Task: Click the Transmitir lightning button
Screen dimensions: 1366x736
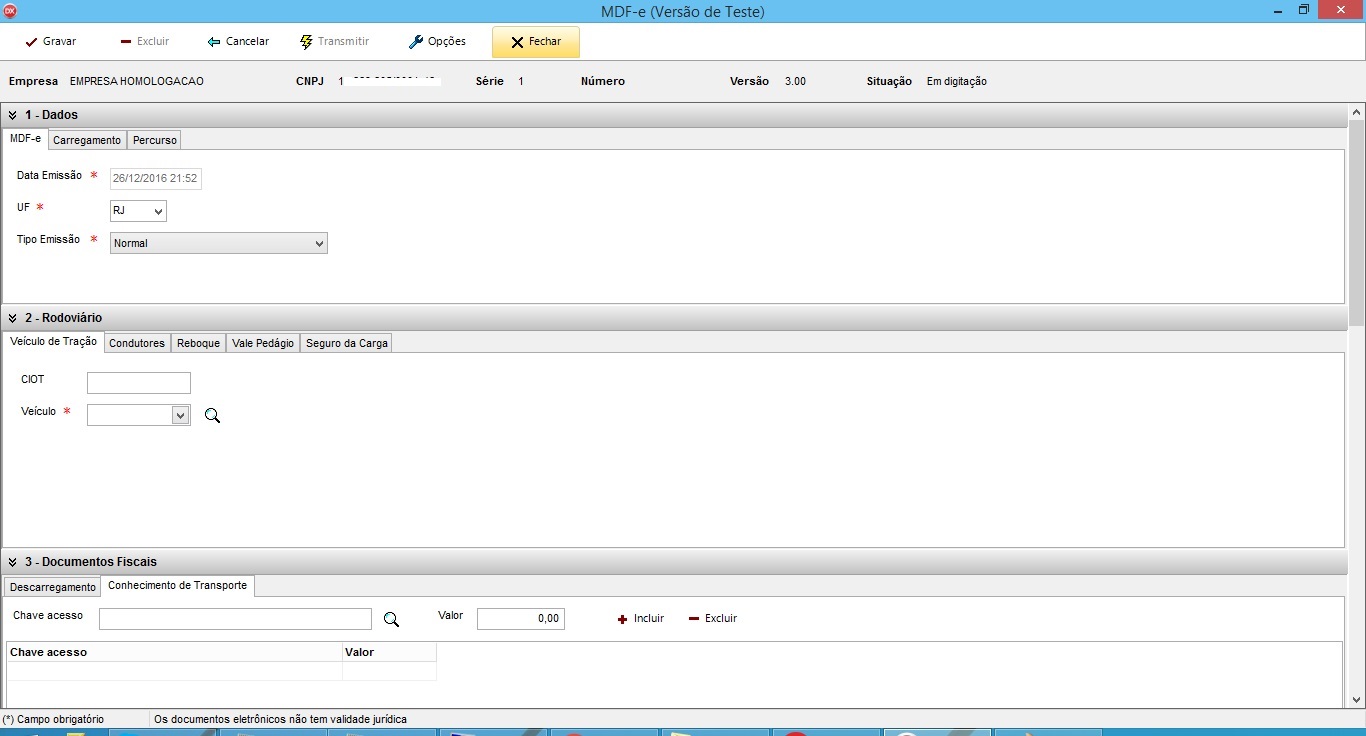Action: (x=335, y=42)
